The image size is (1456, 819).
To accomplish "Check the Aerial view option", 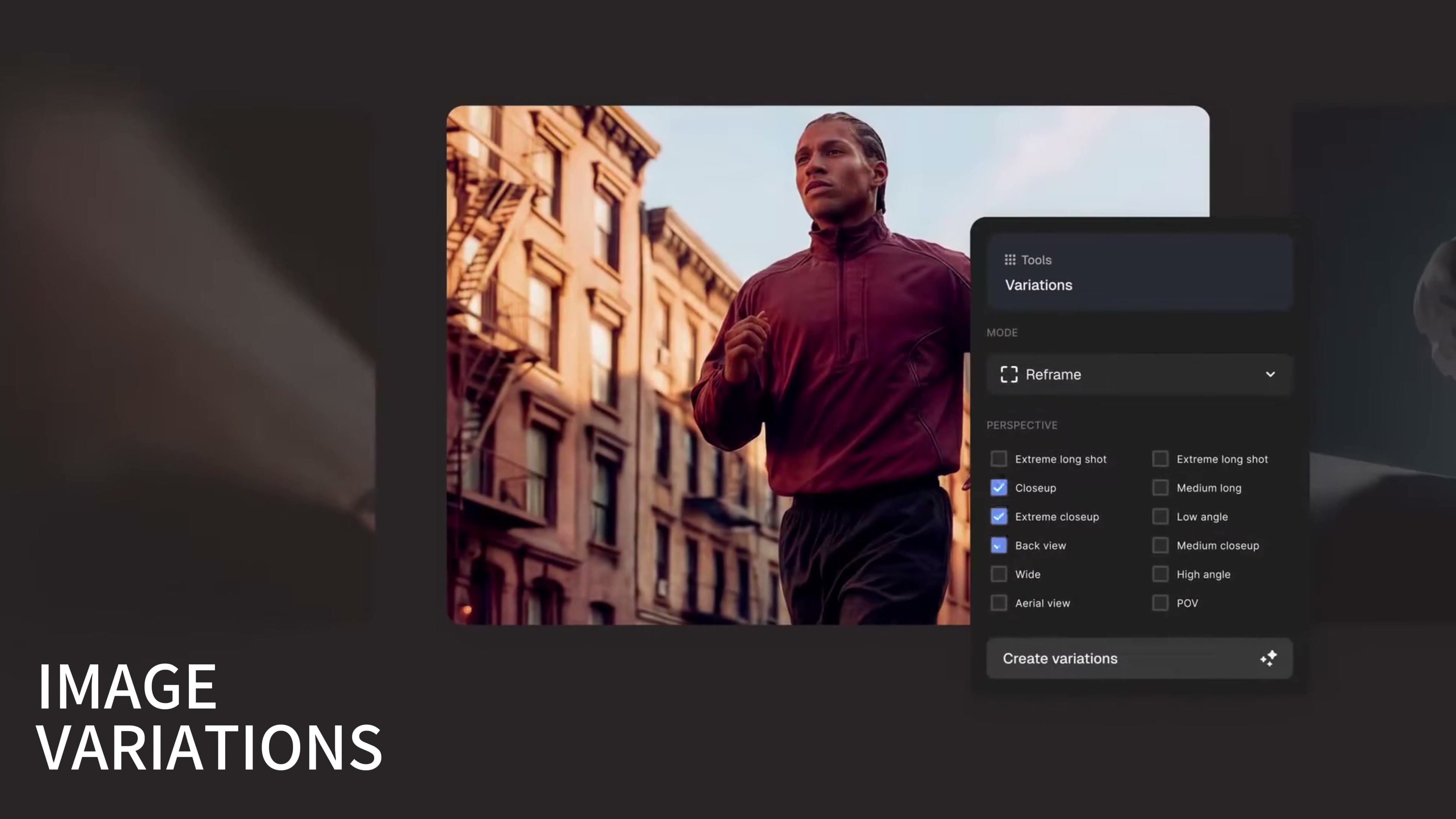I will click(x=999, y=602).
